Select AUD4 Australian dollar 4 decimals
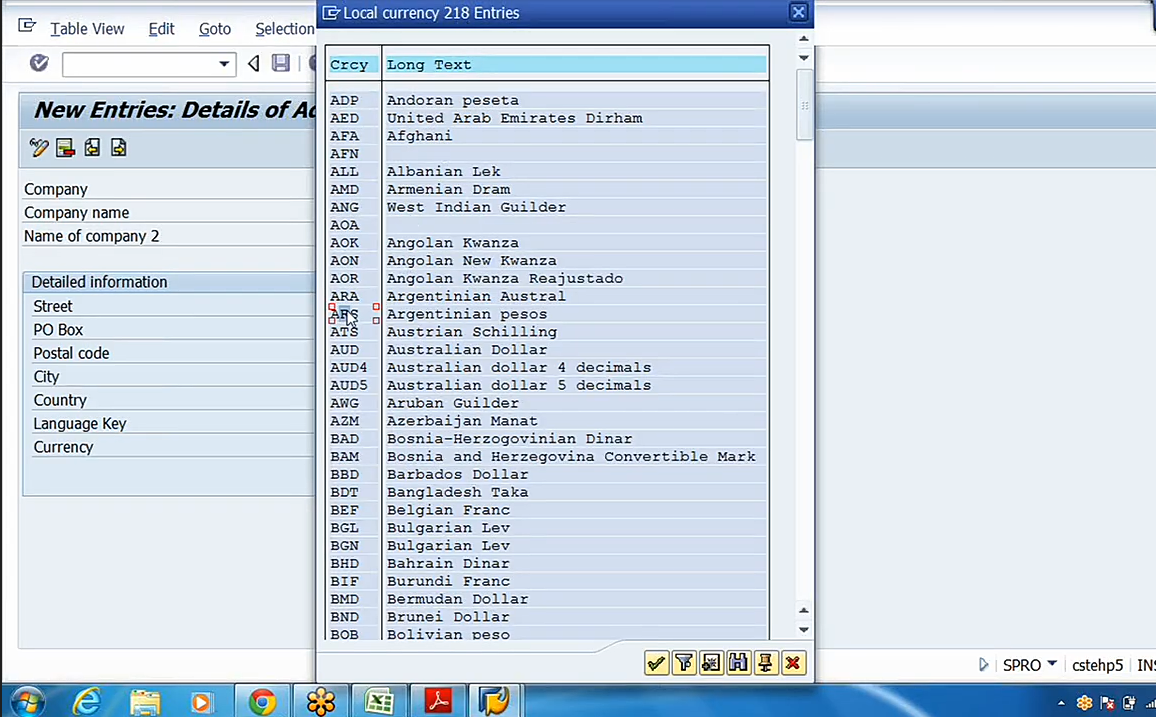Screen dimensions: 1156x717 click(548, 368)
